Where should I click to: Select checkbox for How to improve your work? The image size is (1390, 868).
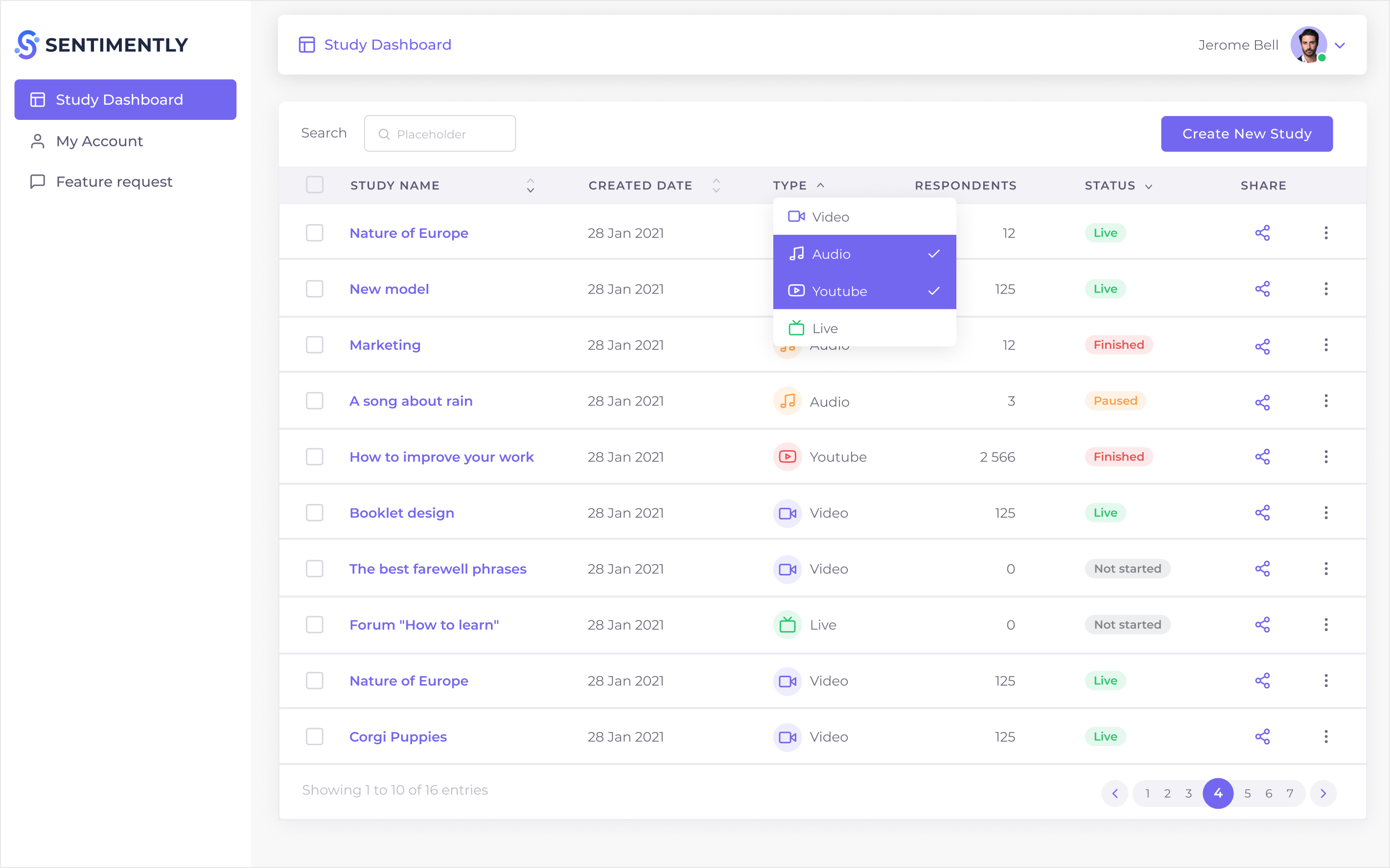[315, 457]
